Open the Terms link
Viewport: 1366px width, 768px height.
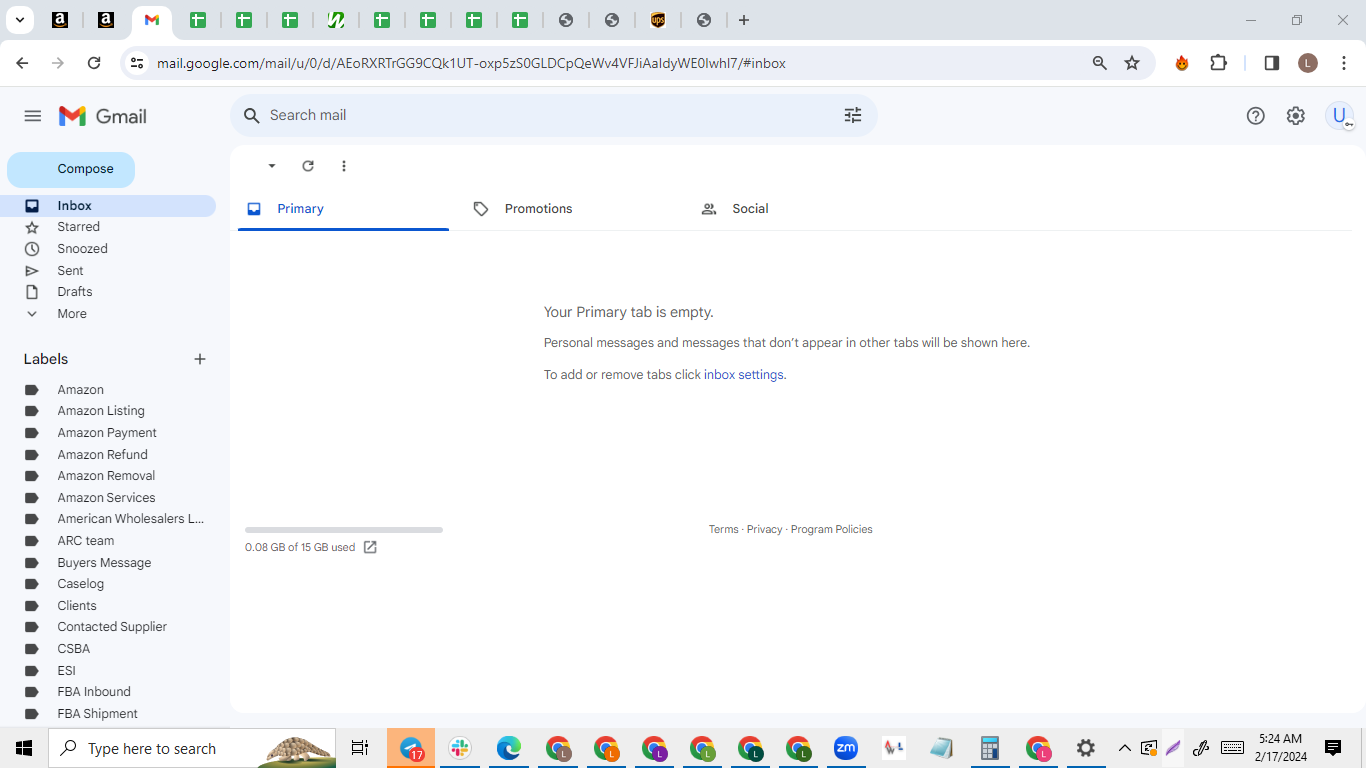point(724,530)
